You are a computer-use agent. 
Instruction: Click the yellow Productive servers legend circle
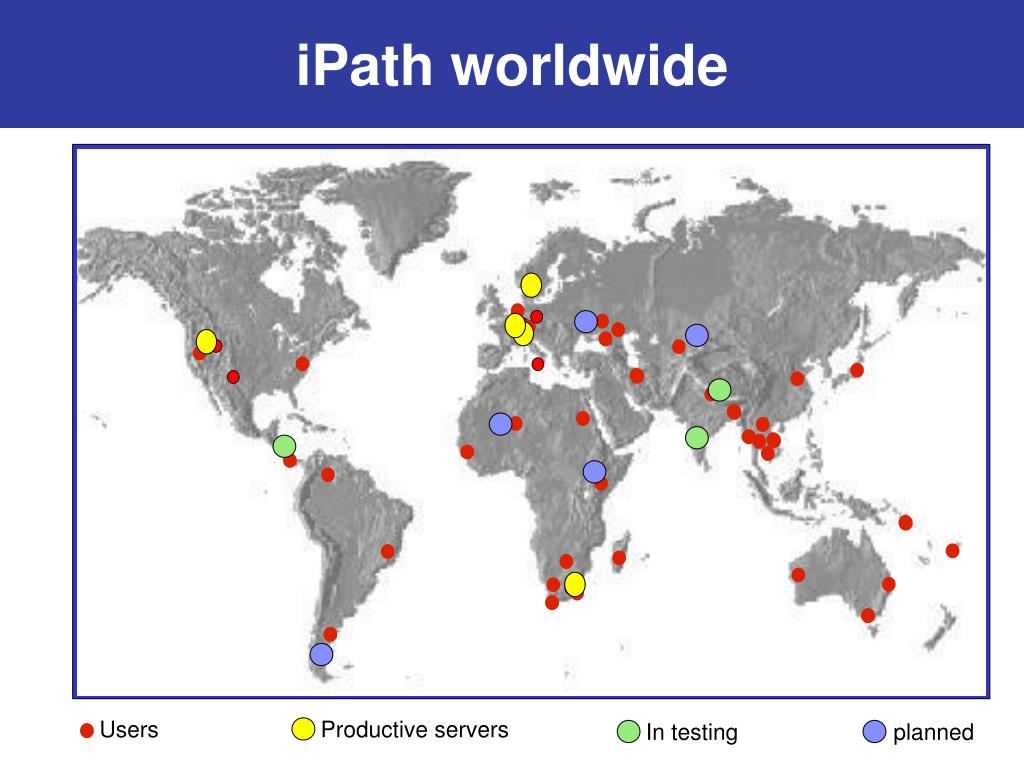[x=303, y=729]
